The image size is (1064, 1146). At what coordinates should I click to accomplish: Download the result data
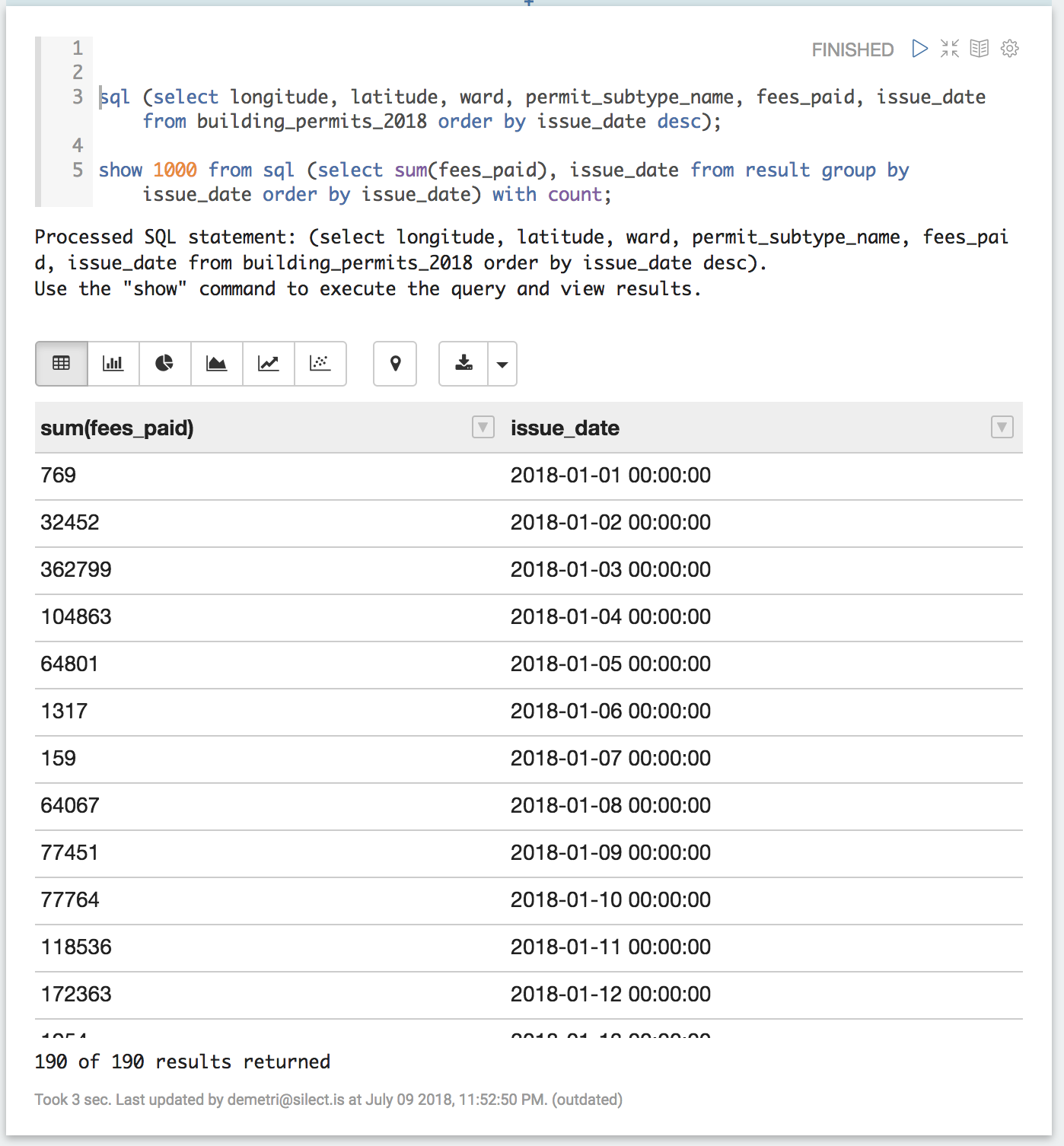coord(464,364)
